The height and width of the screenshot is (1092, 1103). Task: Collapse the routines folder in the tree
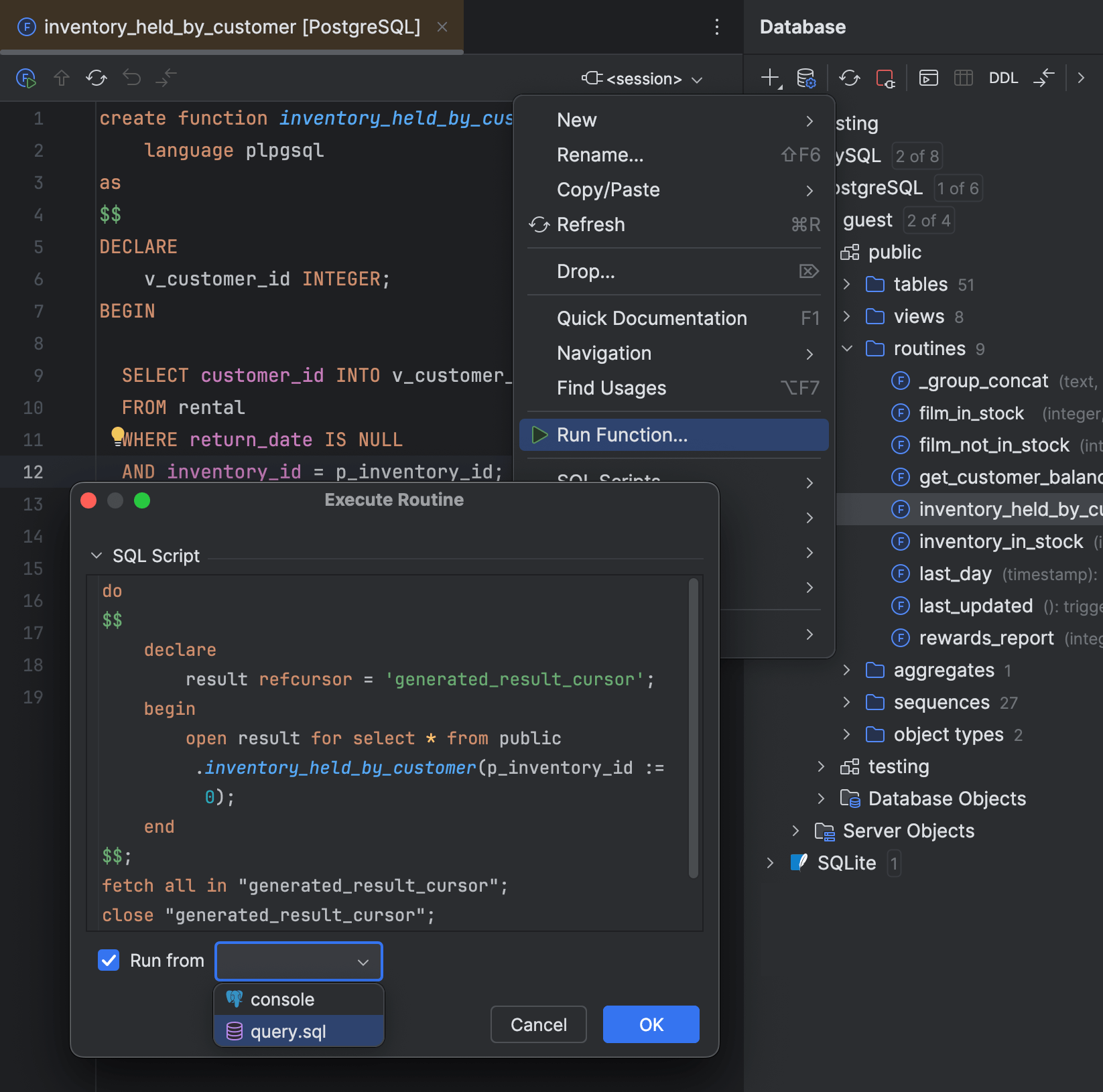(847, 348)
